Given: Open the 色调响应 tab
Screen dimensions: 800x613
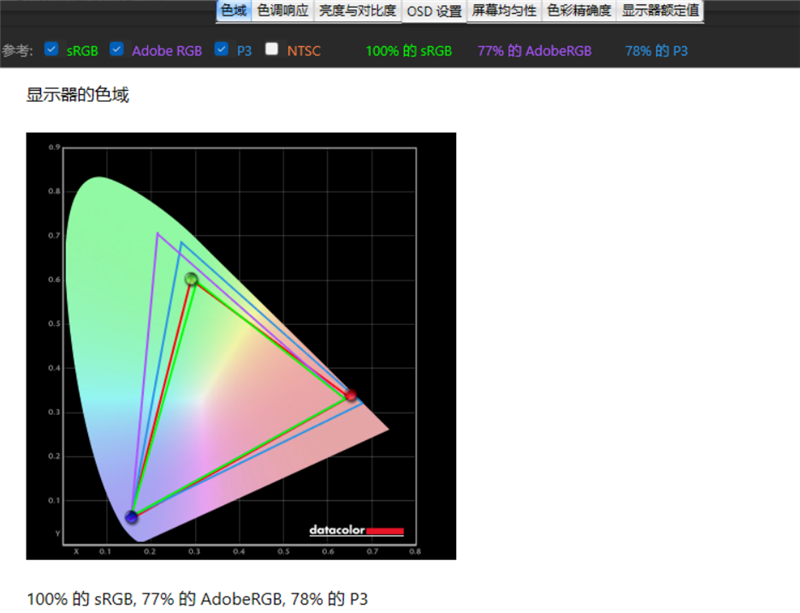Looking at the screenshot, I should [283, 11].
